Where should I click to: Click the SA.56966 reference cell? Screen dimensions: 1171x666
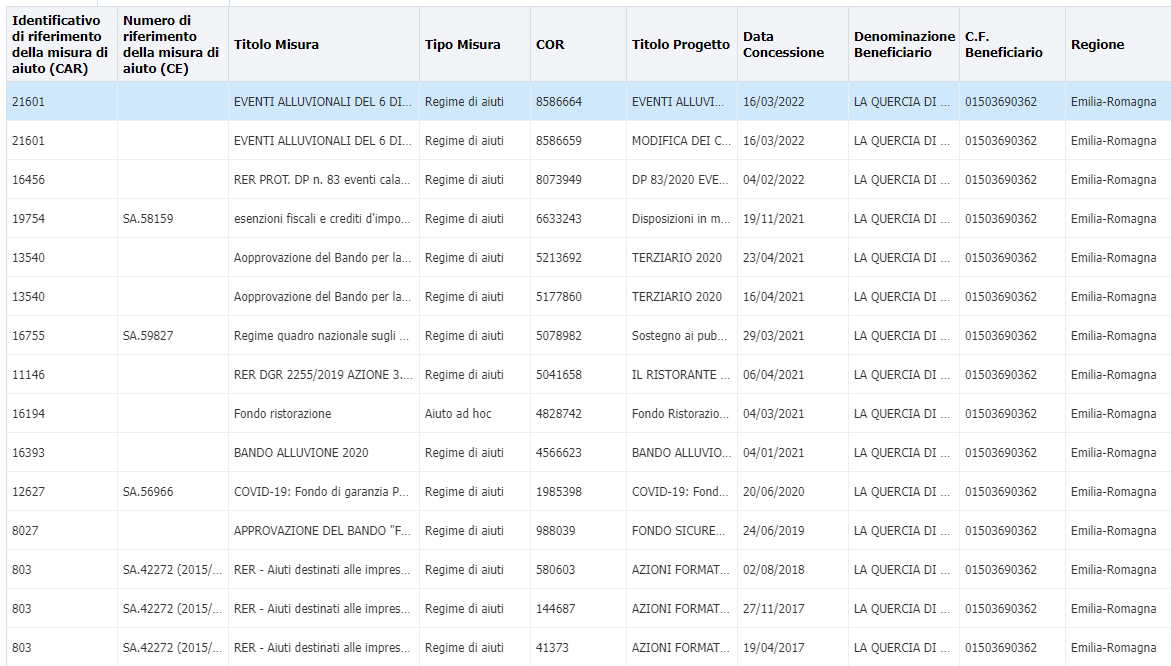click(148, 492)
